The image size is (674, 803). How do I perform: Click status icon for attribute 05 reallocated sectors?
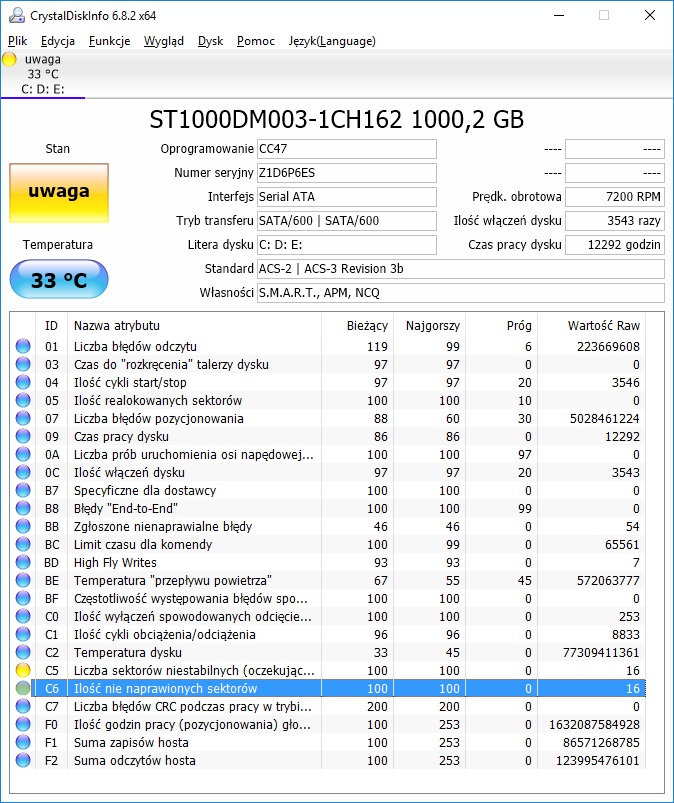point(23,400)
